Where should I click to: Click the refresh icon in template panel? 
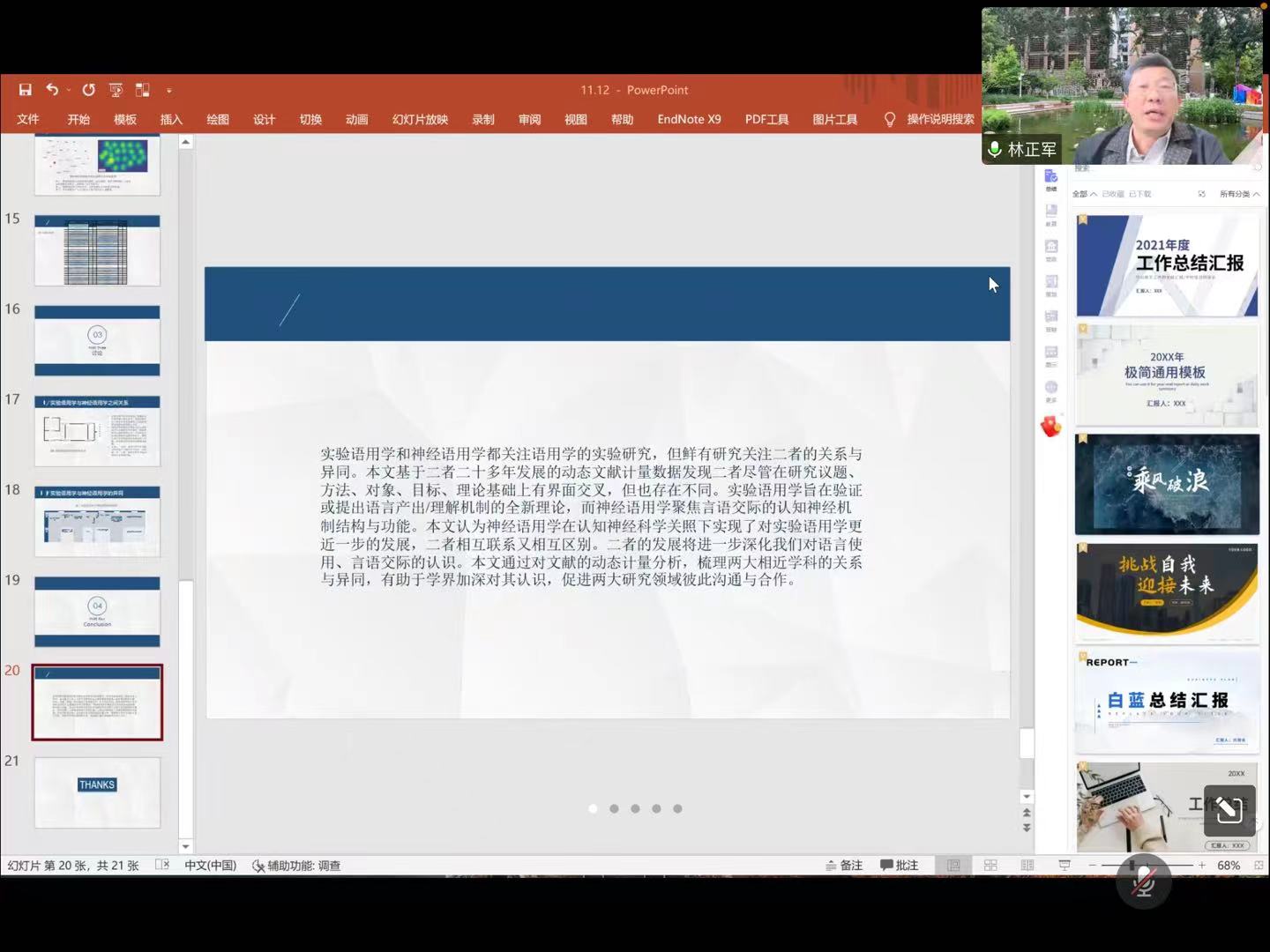[x=1201, y=194]
